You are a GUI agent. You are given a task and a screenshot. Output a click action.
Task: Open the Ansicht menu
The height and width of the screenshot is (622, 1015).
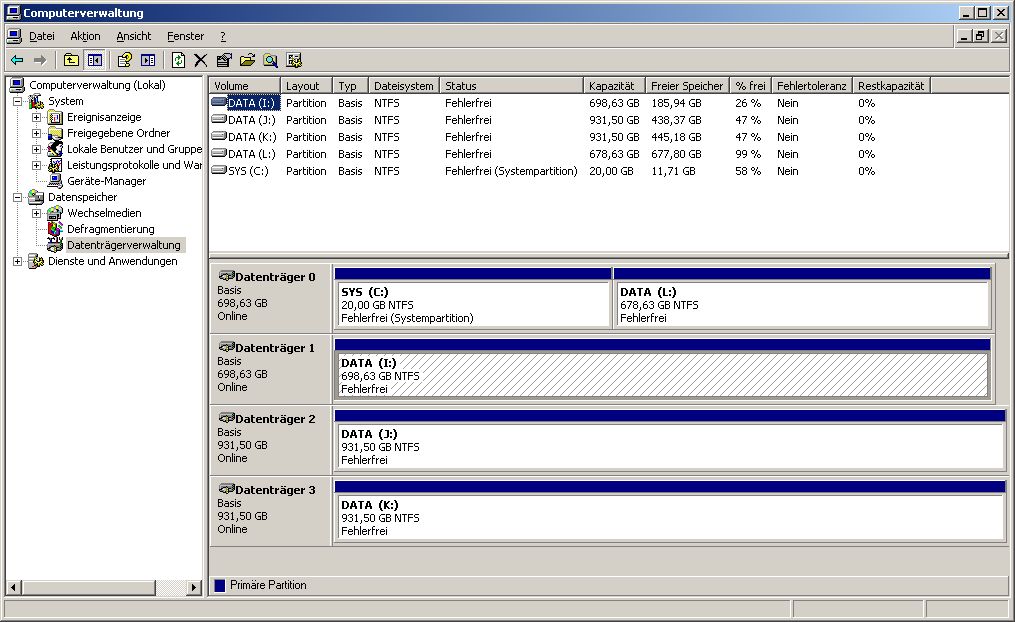coord(133,36)
